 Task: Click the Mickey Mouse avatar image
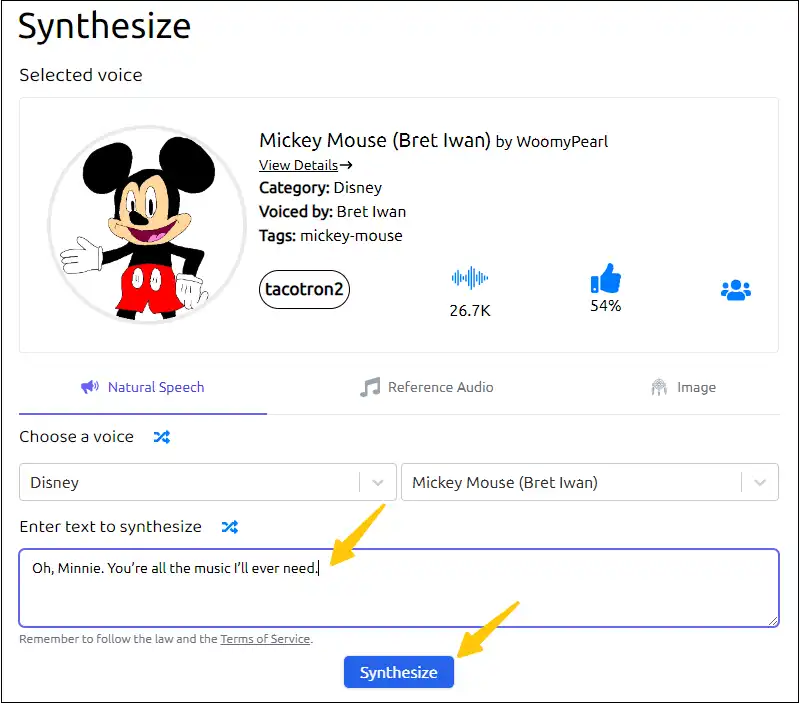click(147, 224)
